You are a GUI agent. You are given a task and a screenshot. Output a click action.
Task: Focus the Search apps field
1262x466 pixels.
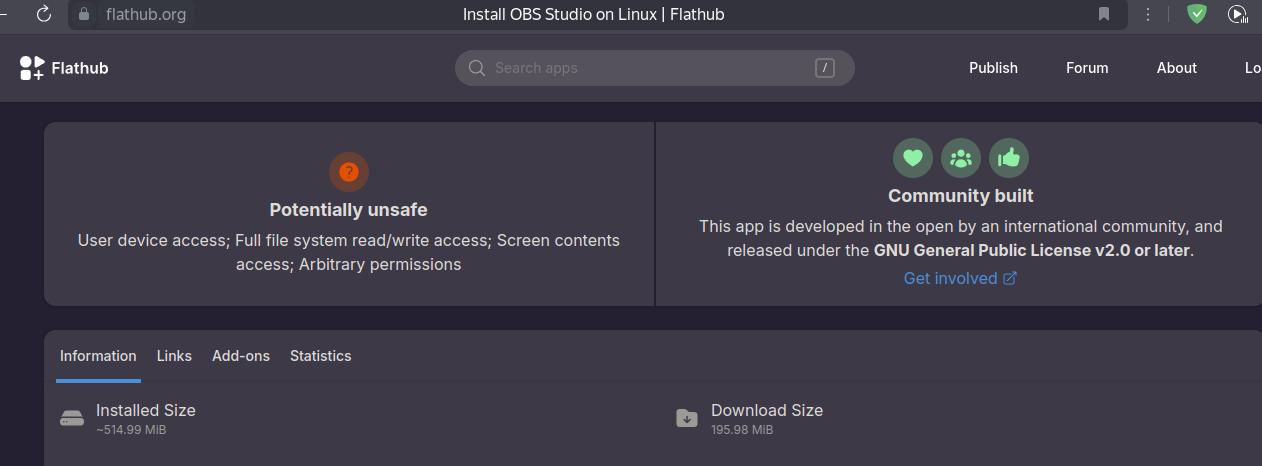coord(650,68)
